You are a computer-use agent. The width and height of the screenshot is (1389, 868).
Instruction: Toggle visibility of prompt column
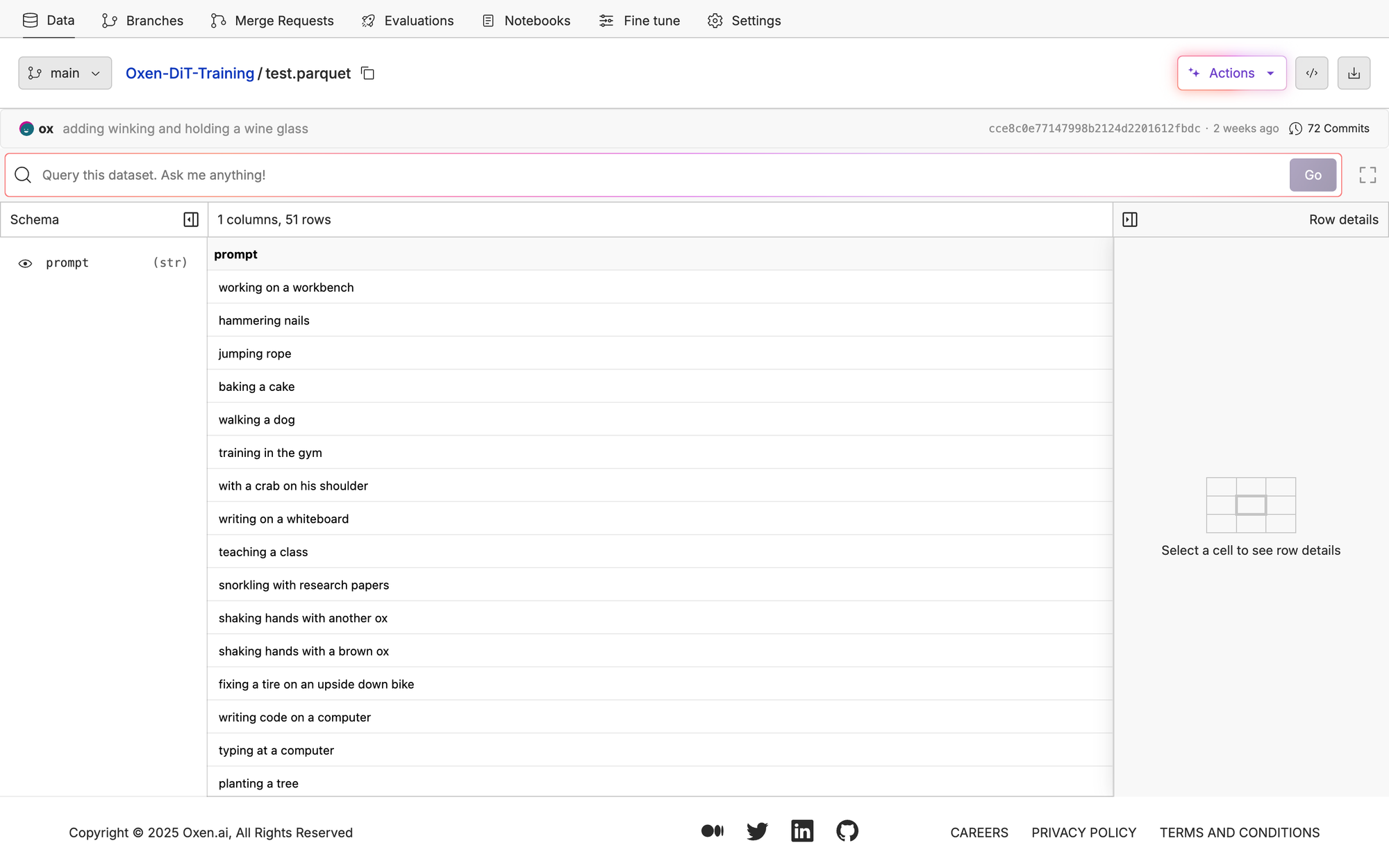tap(25, 263)
